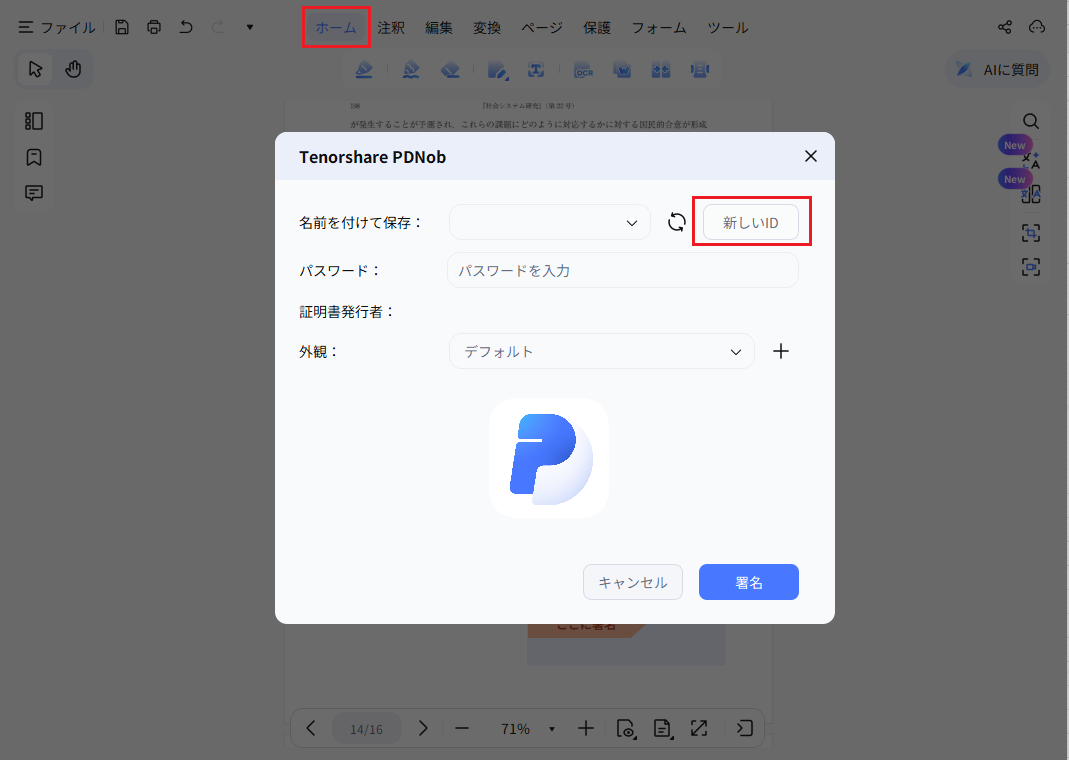Click the print icon
The height and width of the screenshot is (760, 1069).
pos(154,27)
